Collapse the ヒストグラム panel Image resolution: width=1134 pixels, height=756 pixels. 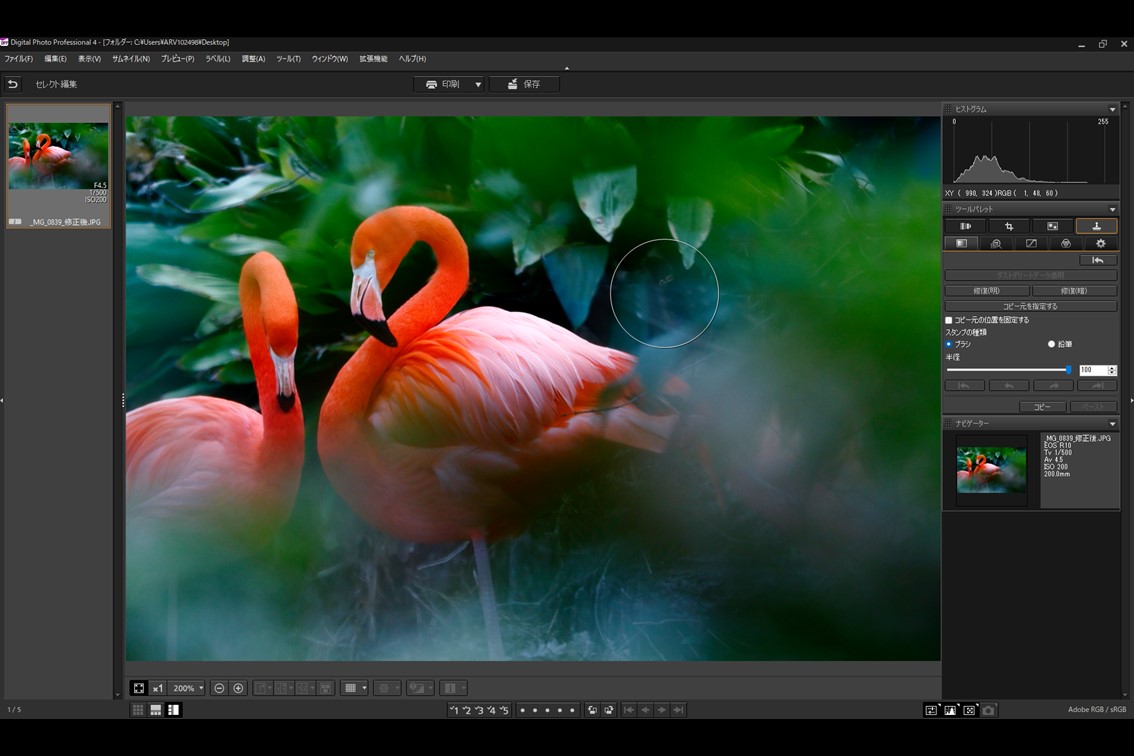(1112, 109)
